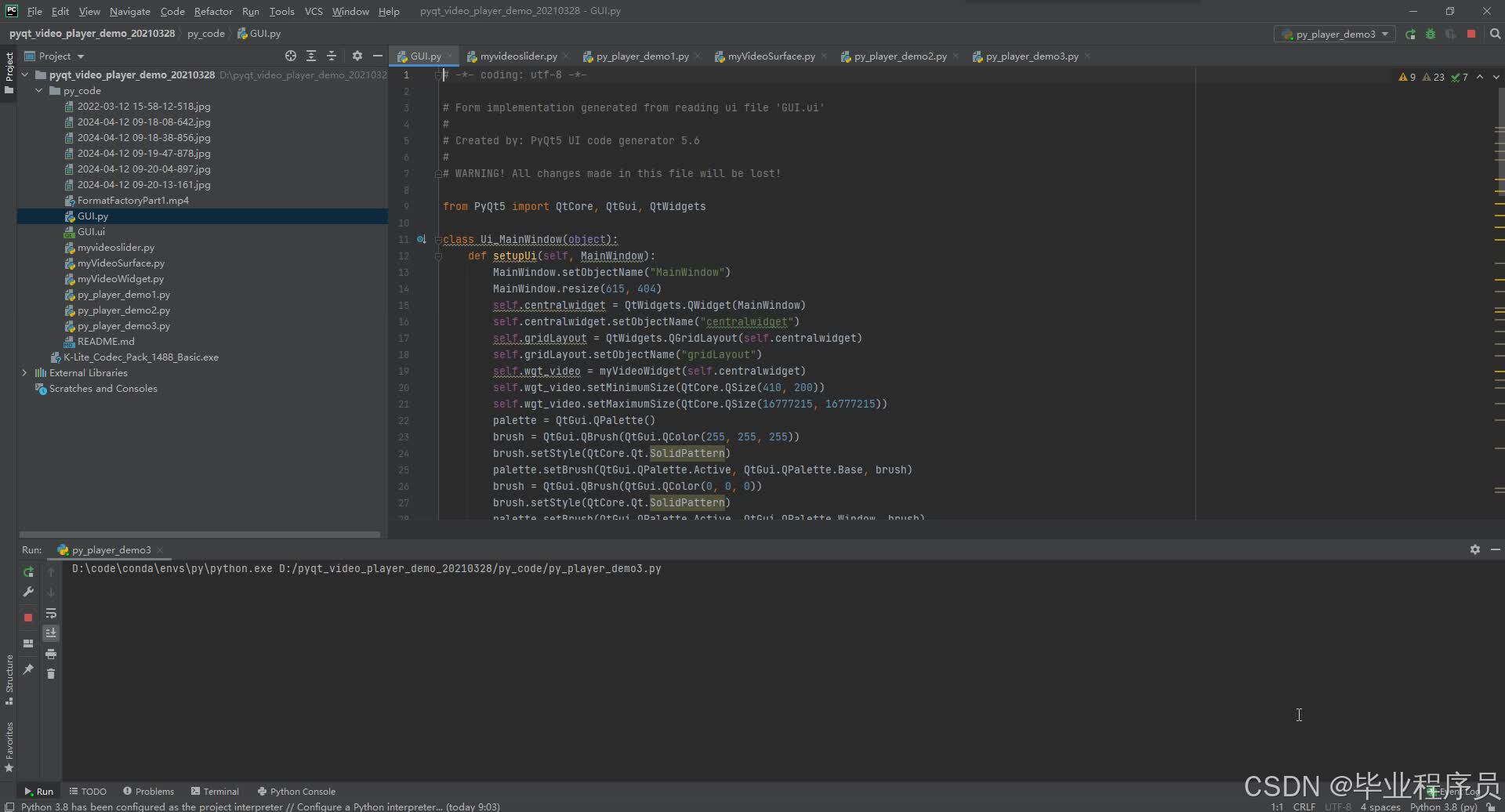Jump to the next highlighted error

point(1496,77)
